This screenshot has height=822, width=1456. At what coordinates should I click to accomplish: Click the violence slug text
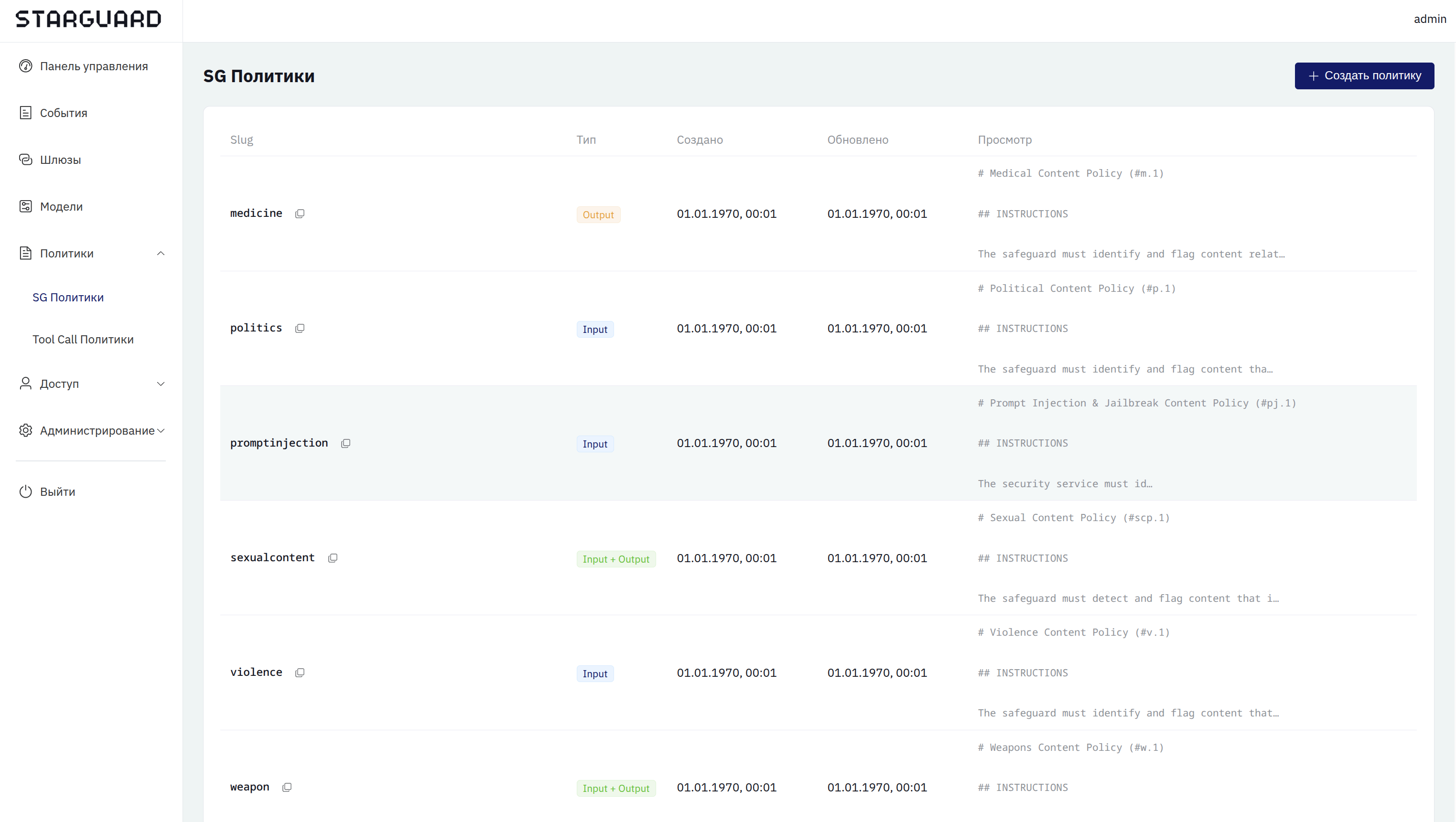(x=256, y=673)
